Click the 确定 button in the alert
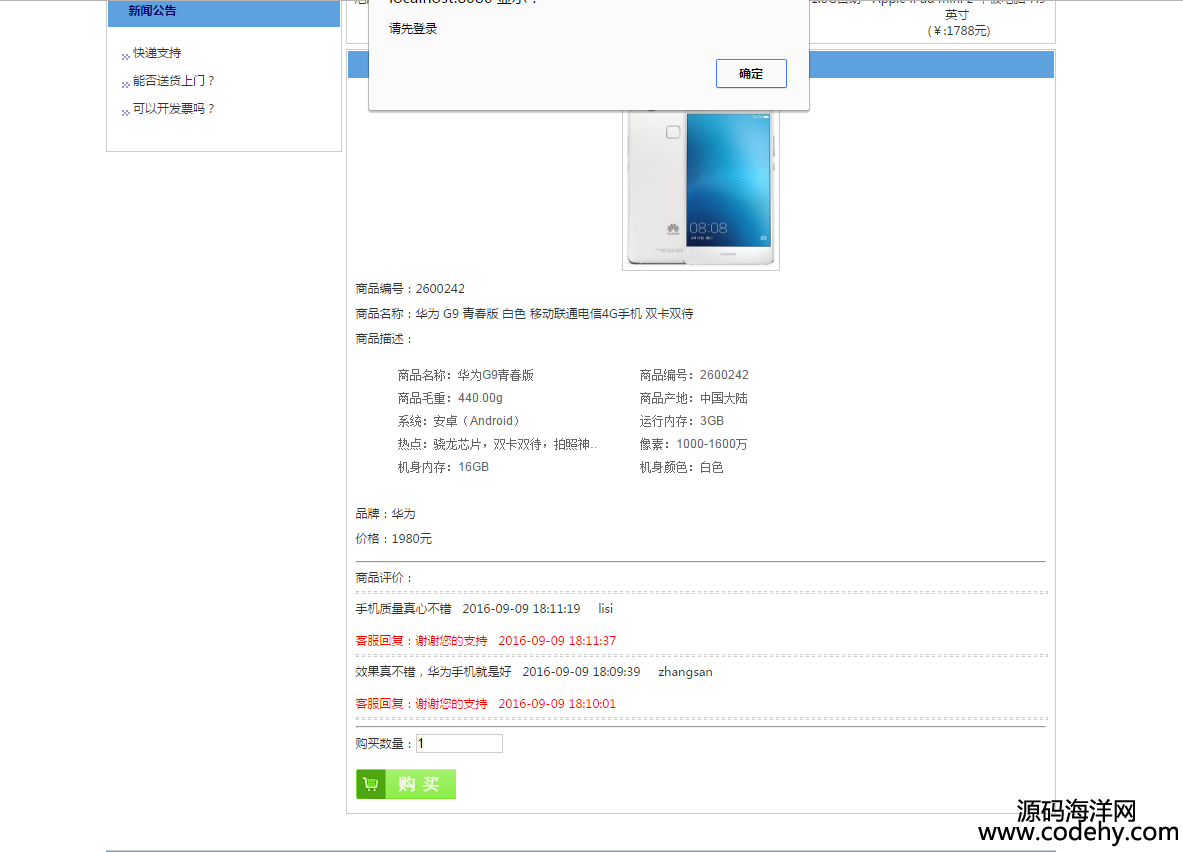Viewport: 1183px width, 852px height. [x=751, y=74]
